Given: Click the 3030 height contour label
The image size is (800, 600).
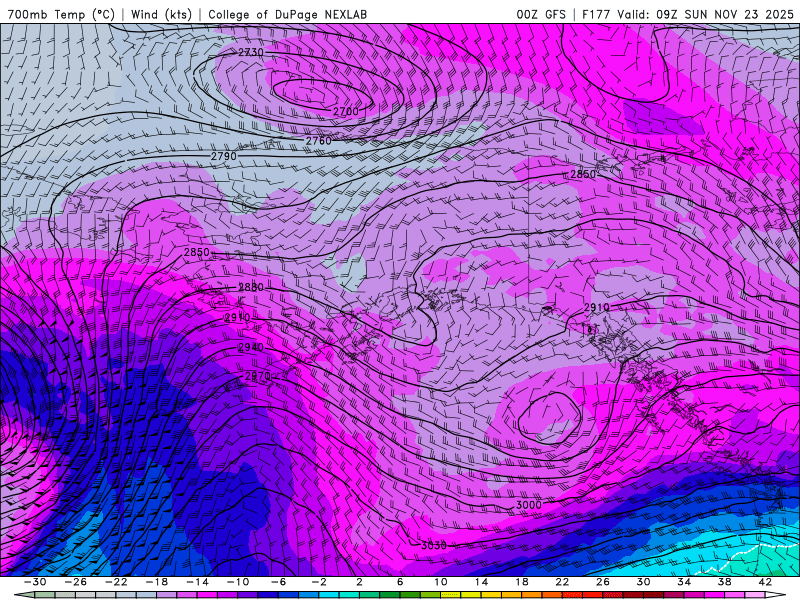Looking at the screenshot, I should click(x=434, y=545).
